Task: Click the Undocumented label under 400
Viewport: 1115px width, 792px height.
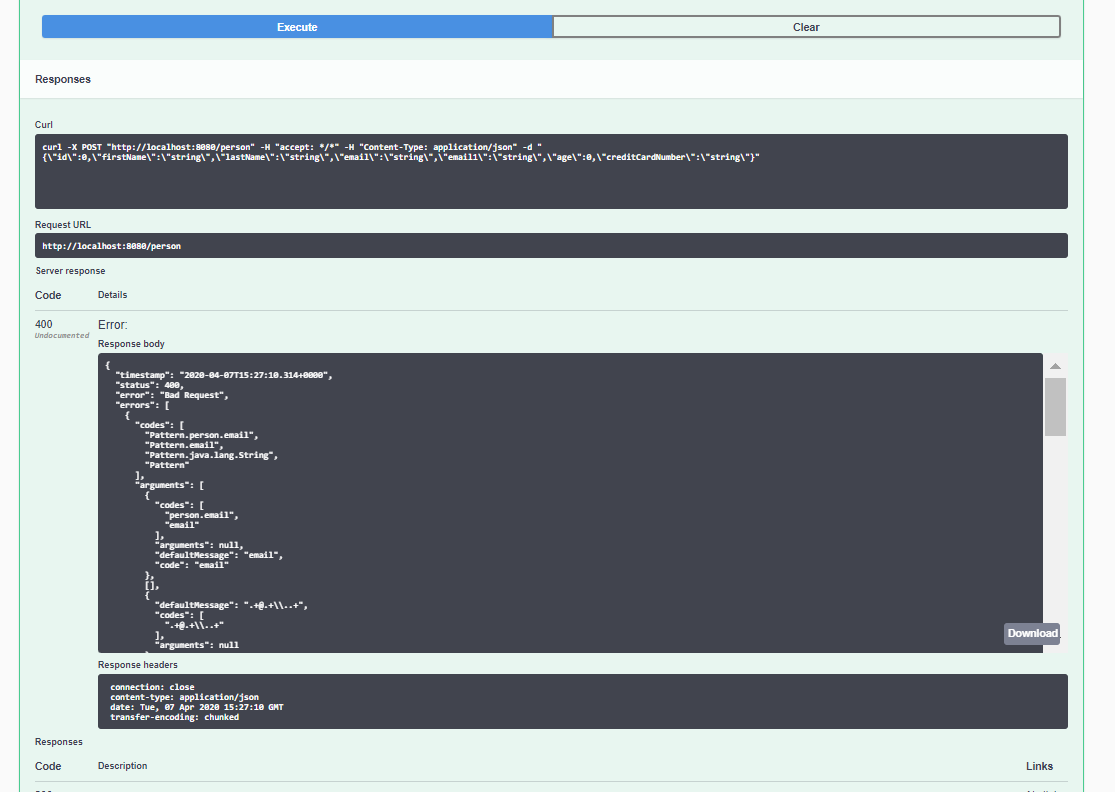Action: tap(62, 336)
